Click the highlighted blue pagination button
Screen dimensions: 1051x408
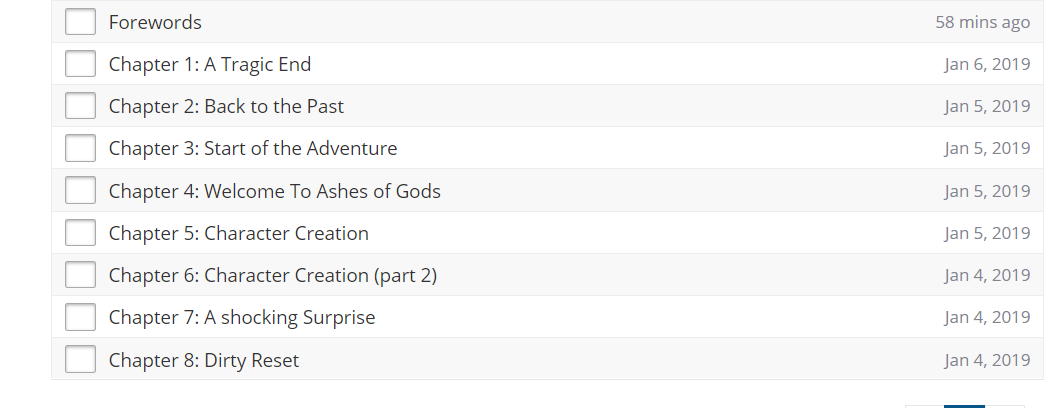coord(964,405)
